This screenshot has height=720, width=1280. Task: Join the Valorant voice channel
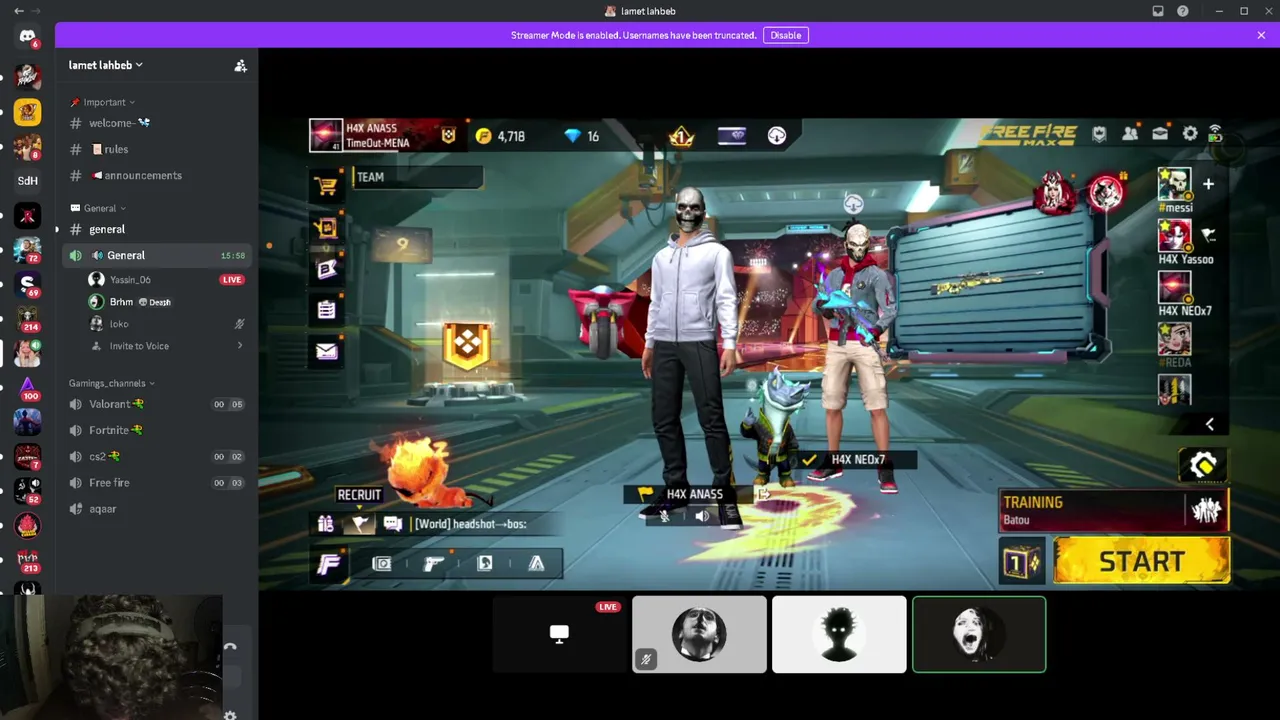155,404
